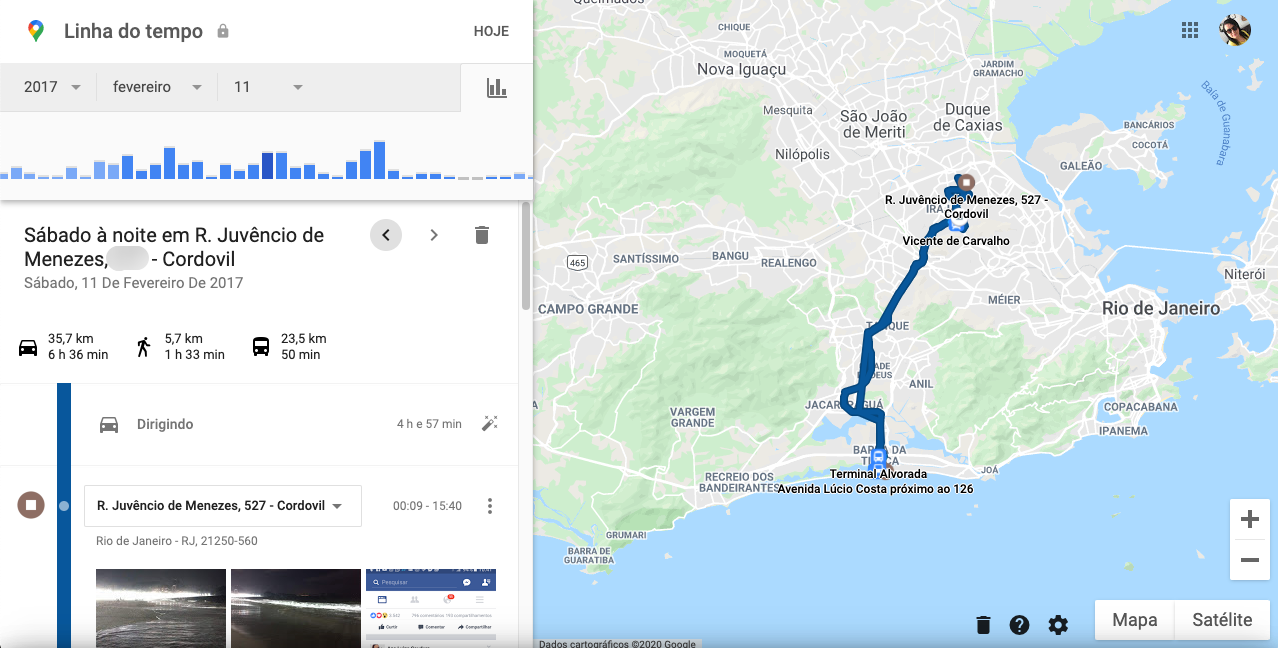Click the trash icon at map bottom
Image resolution: width=1278 pixels, height=648 pixels.
[x=983, y=625]
